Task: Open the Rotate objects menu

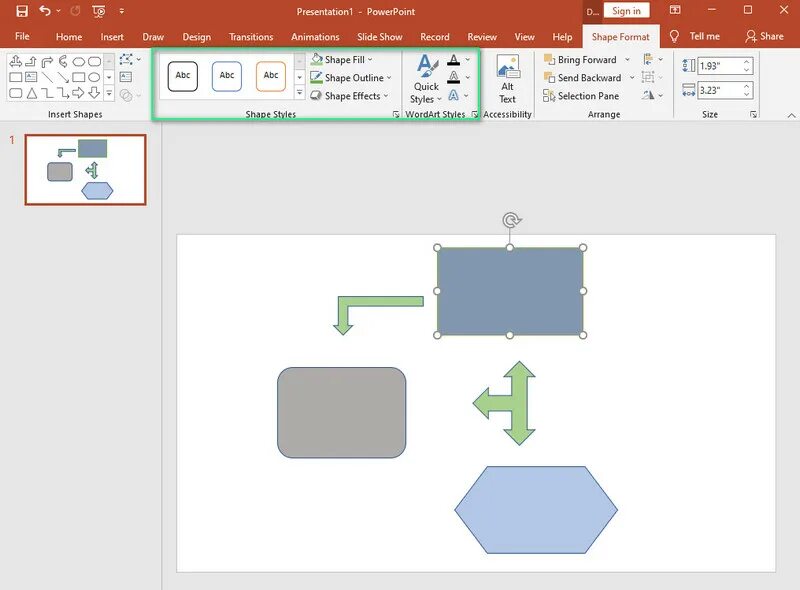Action: point(653,95)
